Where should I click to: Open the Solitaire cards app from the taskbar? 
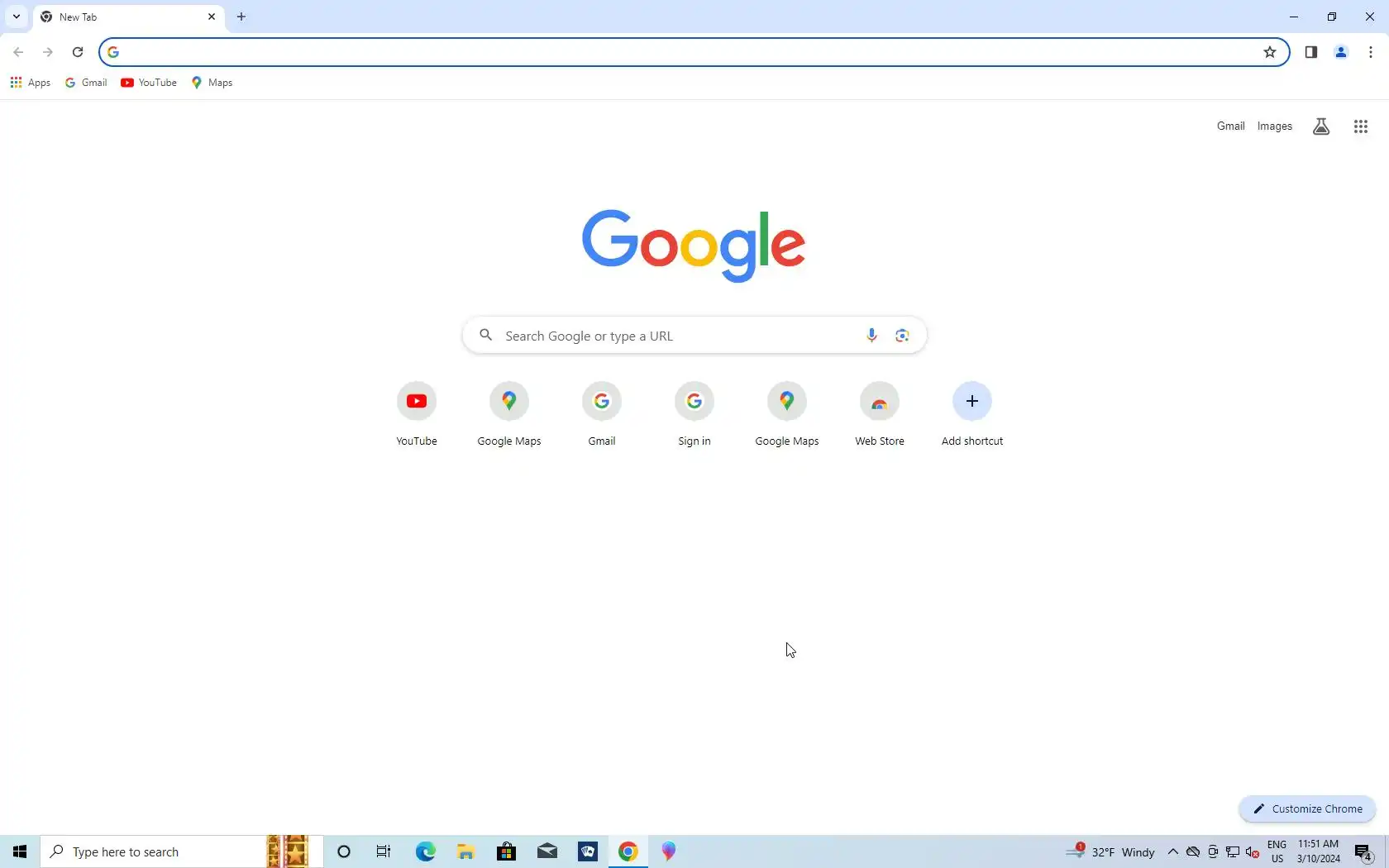click(x=588, y=851)
